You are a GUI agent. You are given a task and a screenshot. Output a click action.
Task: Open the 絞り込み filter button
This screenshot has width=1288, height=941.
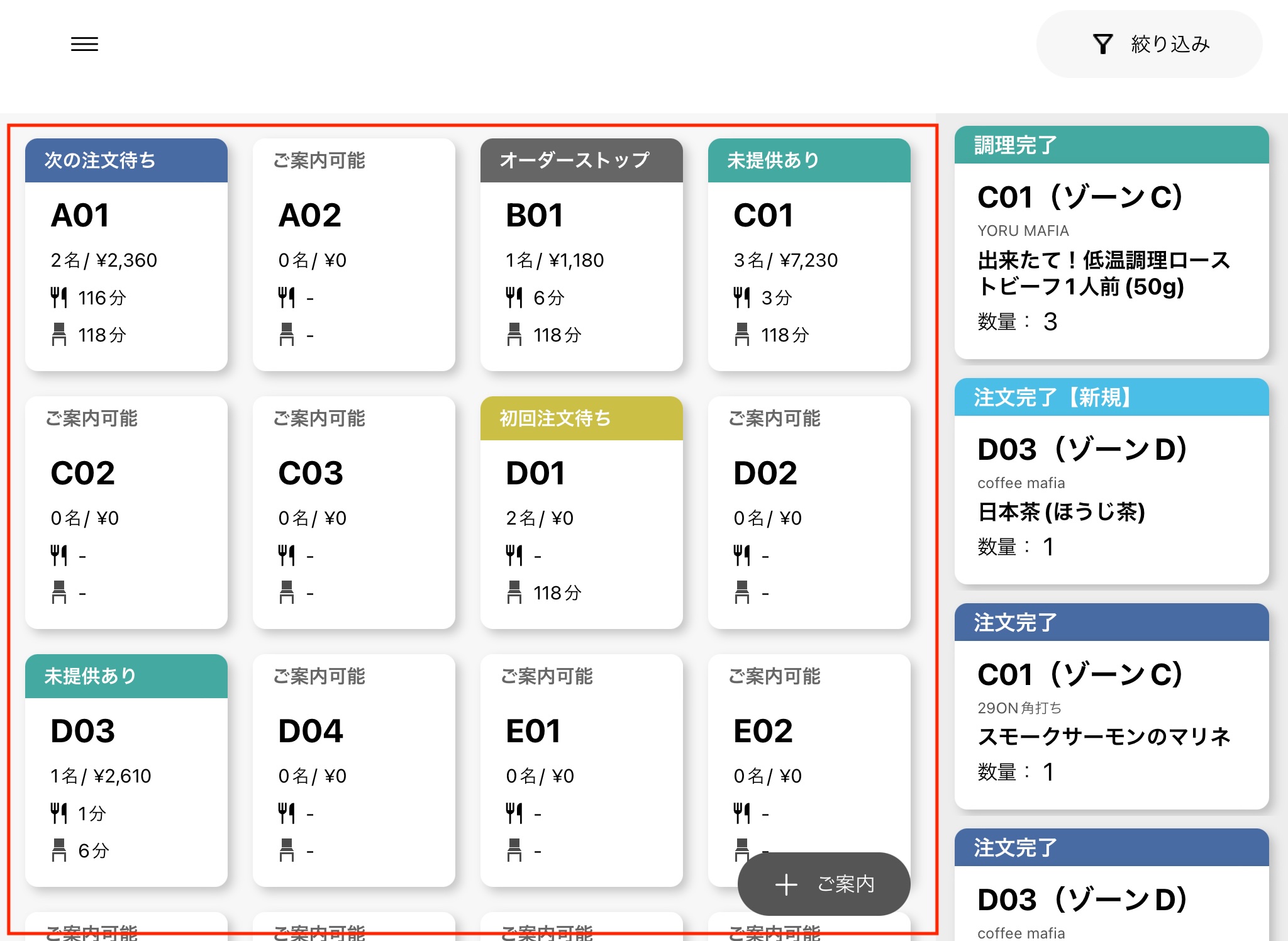pyautogui.click(x=1149, y=44)
